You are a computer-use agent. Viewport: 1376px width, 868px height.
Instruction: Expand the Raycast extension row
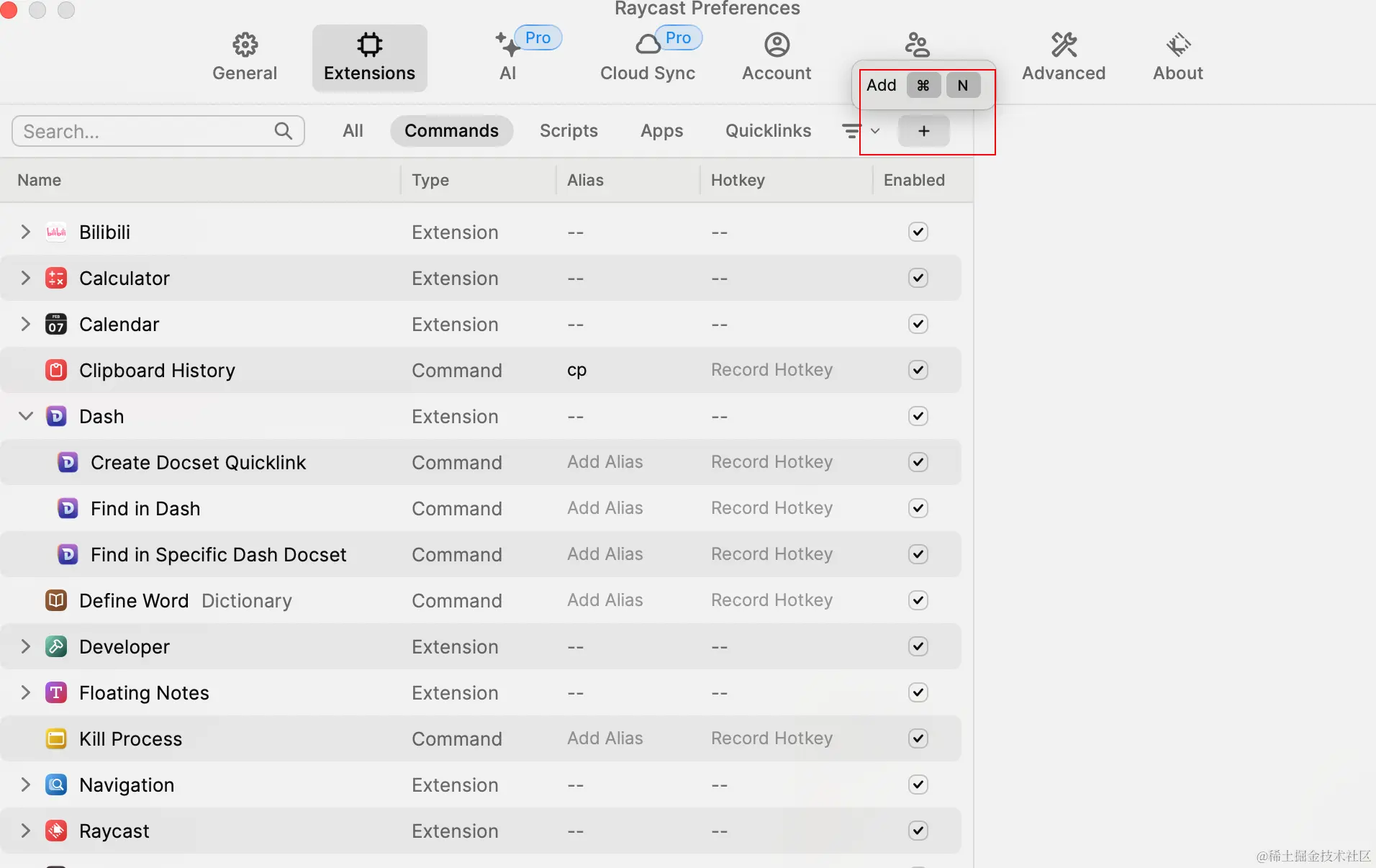click(26, 831)
